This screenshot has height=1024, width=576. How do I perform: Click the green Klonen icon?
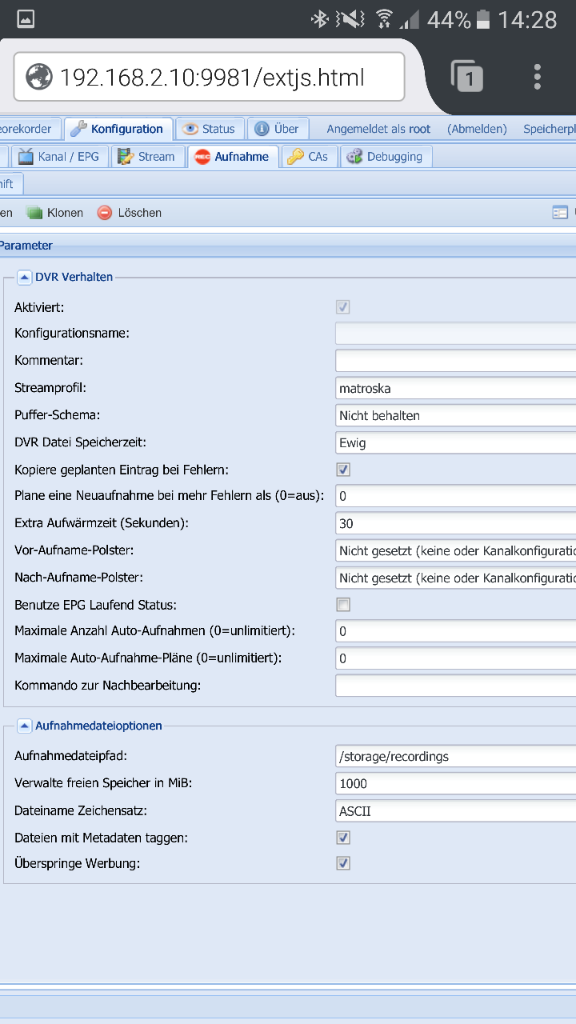[35, 213]
